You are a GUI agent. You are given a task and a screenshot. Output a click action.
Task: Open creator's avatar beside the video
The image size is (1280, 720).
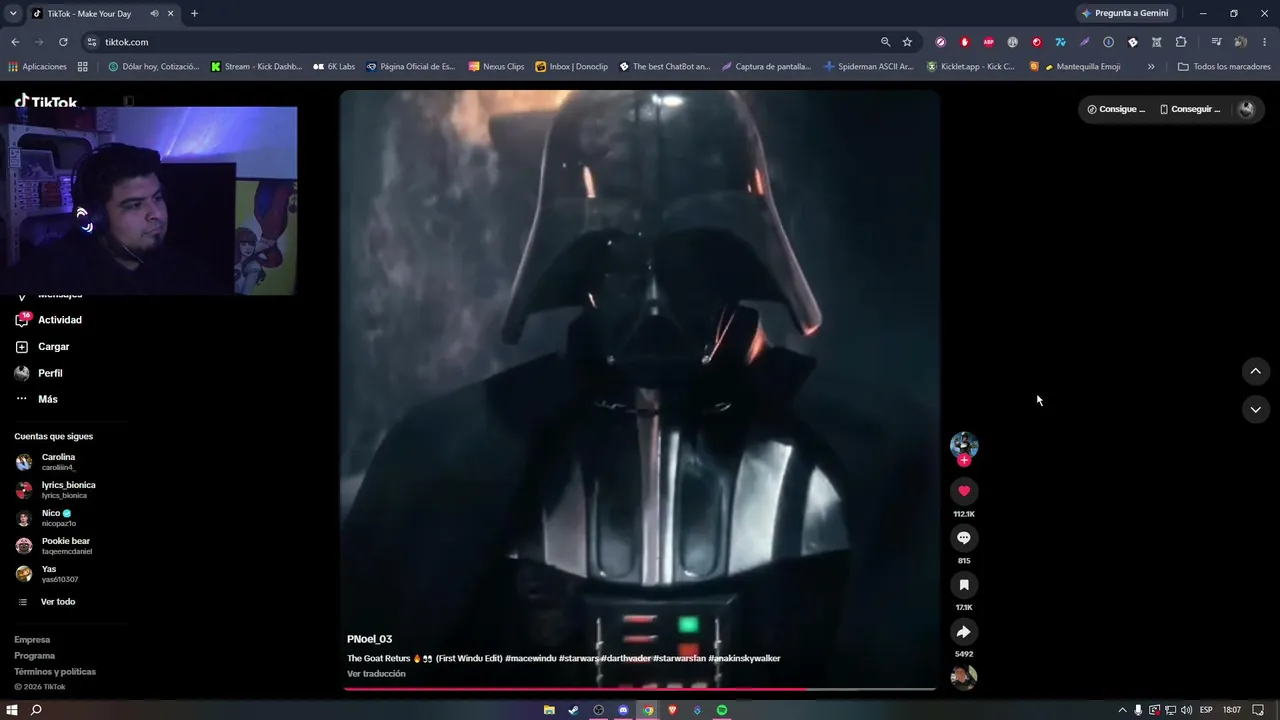click(964, 445)
